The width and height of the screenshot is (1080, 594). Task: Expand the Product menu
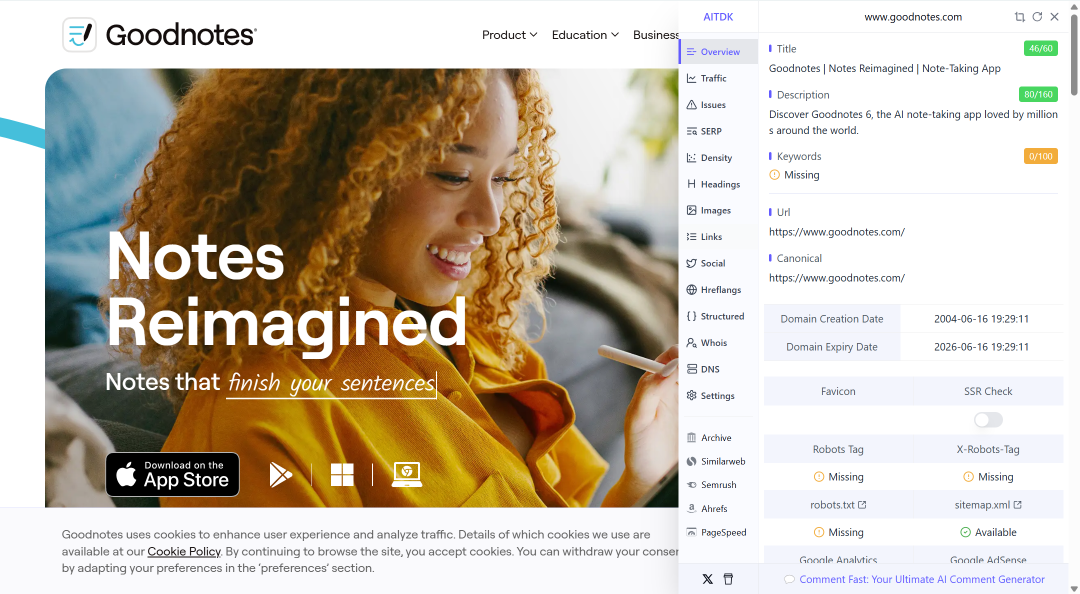point(509,34)
